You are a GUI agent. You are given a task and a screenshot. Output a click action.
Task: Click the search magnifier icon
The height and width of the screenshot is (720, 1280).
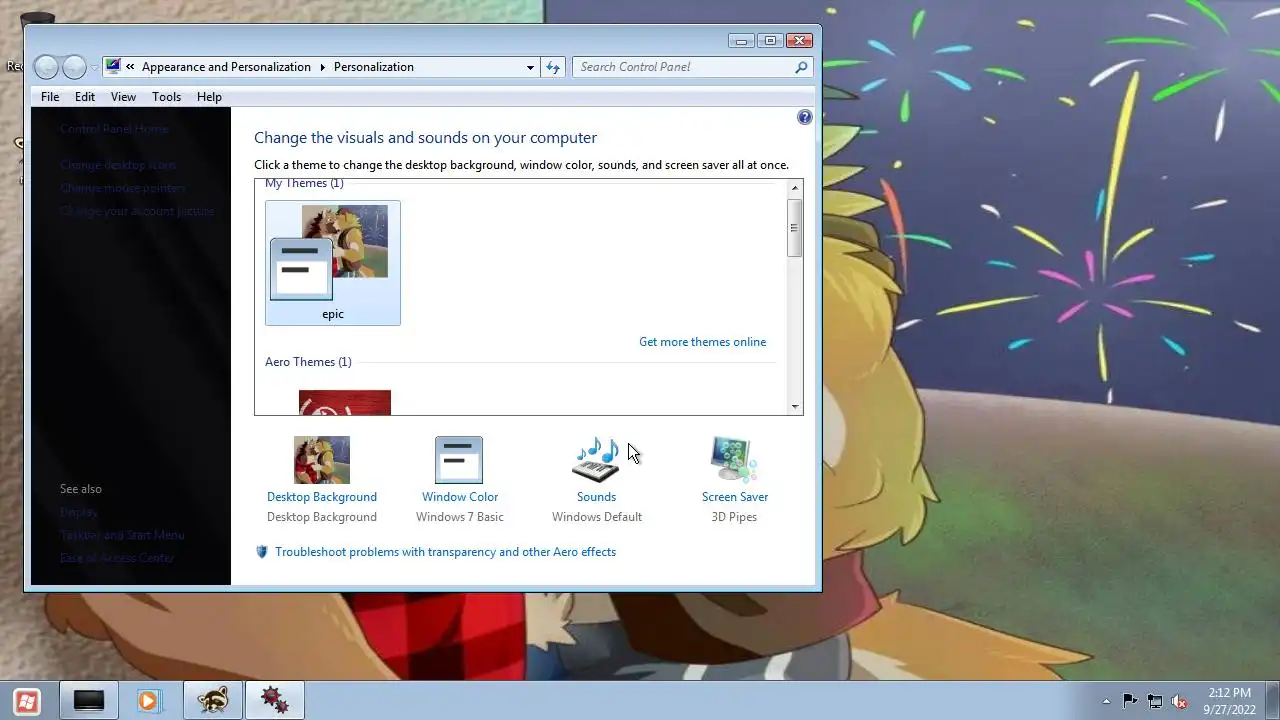pos(801,67)
